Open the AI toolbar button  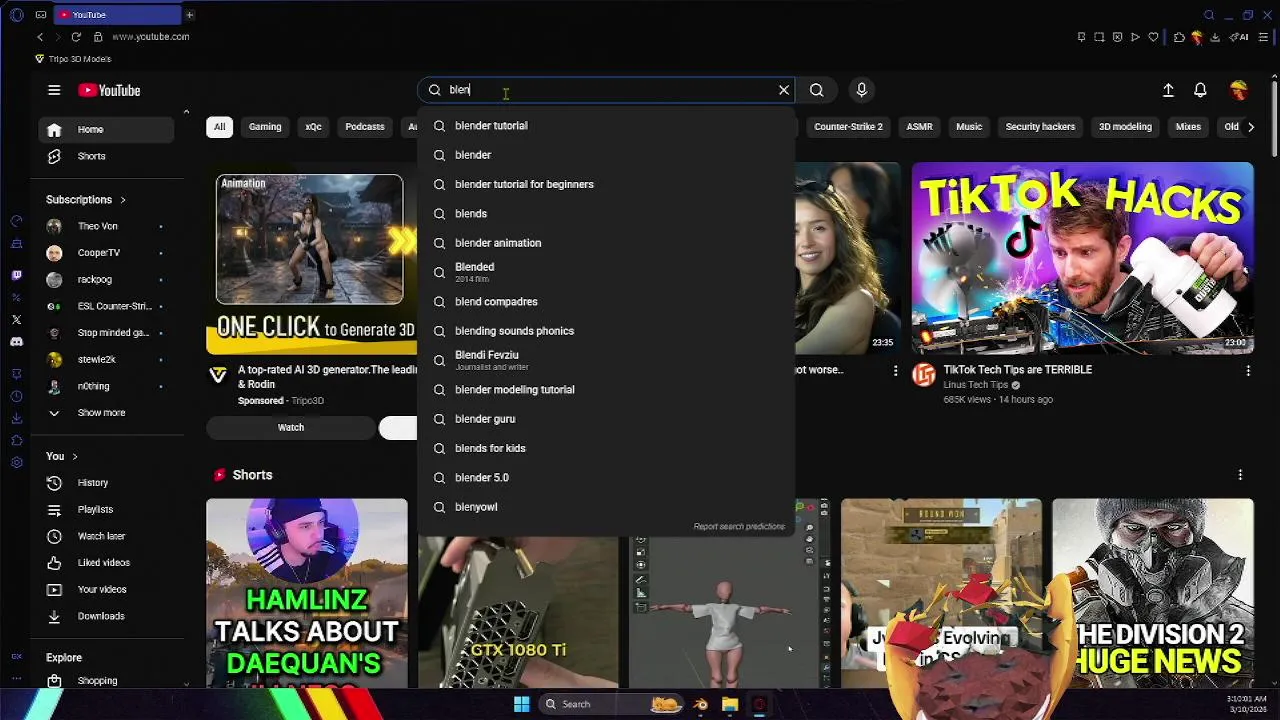1240,37
